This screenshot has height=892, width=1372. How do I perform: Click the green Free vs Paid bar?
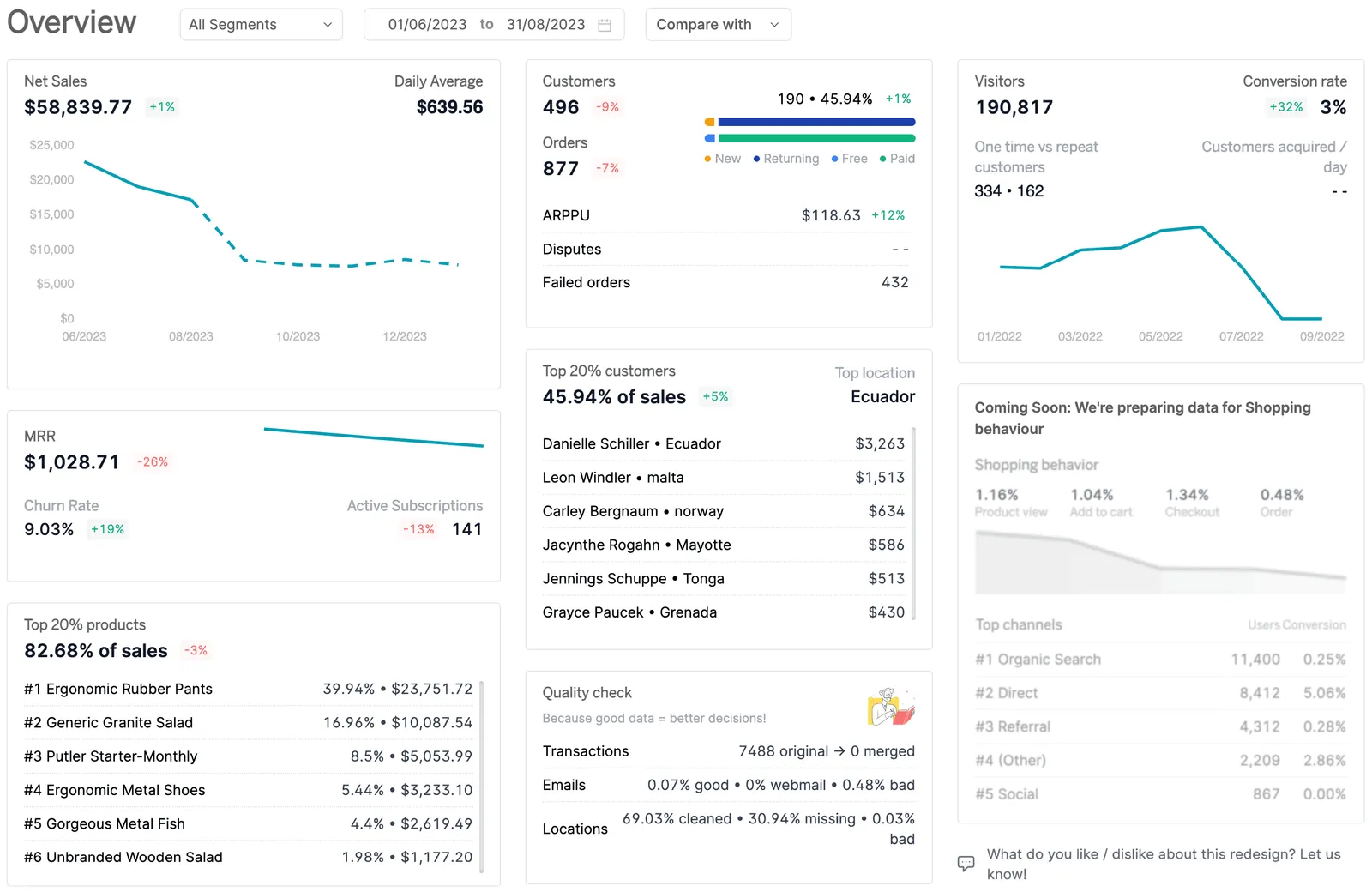point(816,138)
